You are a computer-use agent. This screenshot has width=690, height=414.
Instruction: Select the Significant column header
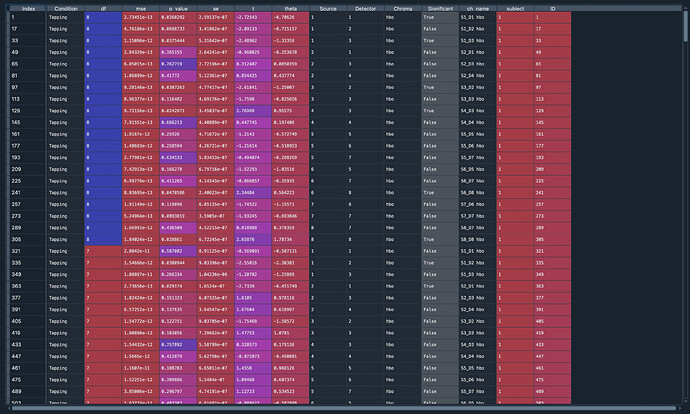pos(440,8)
